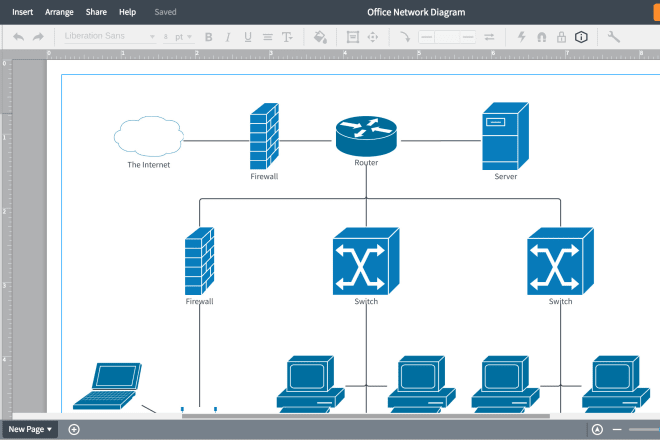Select the Router shape on canvas
Screen dimensions: 660x440
(x=366, y=134)
